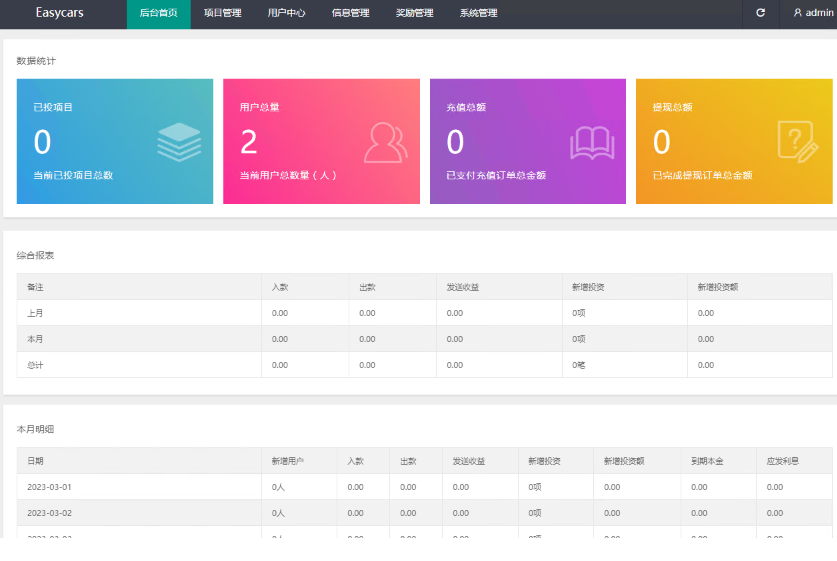
Task: Select the purple 充值总额 statistics card
Action: click(528, 141)
